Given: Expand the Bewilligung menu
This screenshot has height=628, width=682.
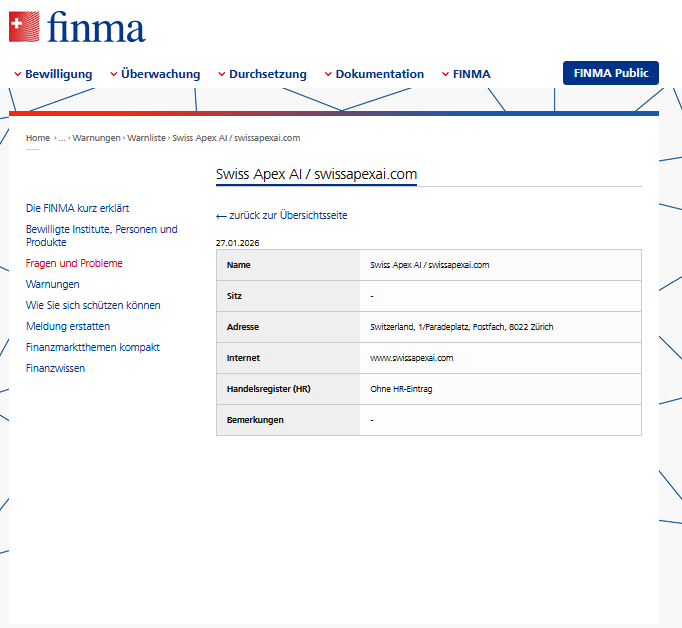Looking at the screenshot, I should [x=53, y=74].
